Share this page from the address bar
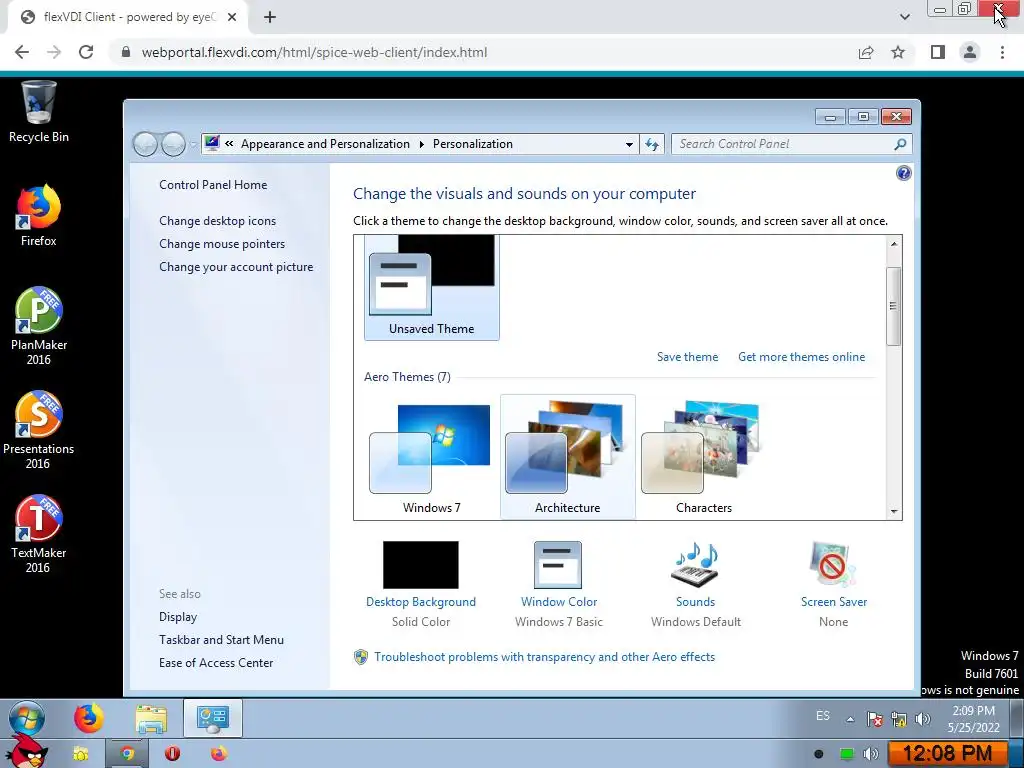The height and width of the screenshot is (768, 1024). 866,52
